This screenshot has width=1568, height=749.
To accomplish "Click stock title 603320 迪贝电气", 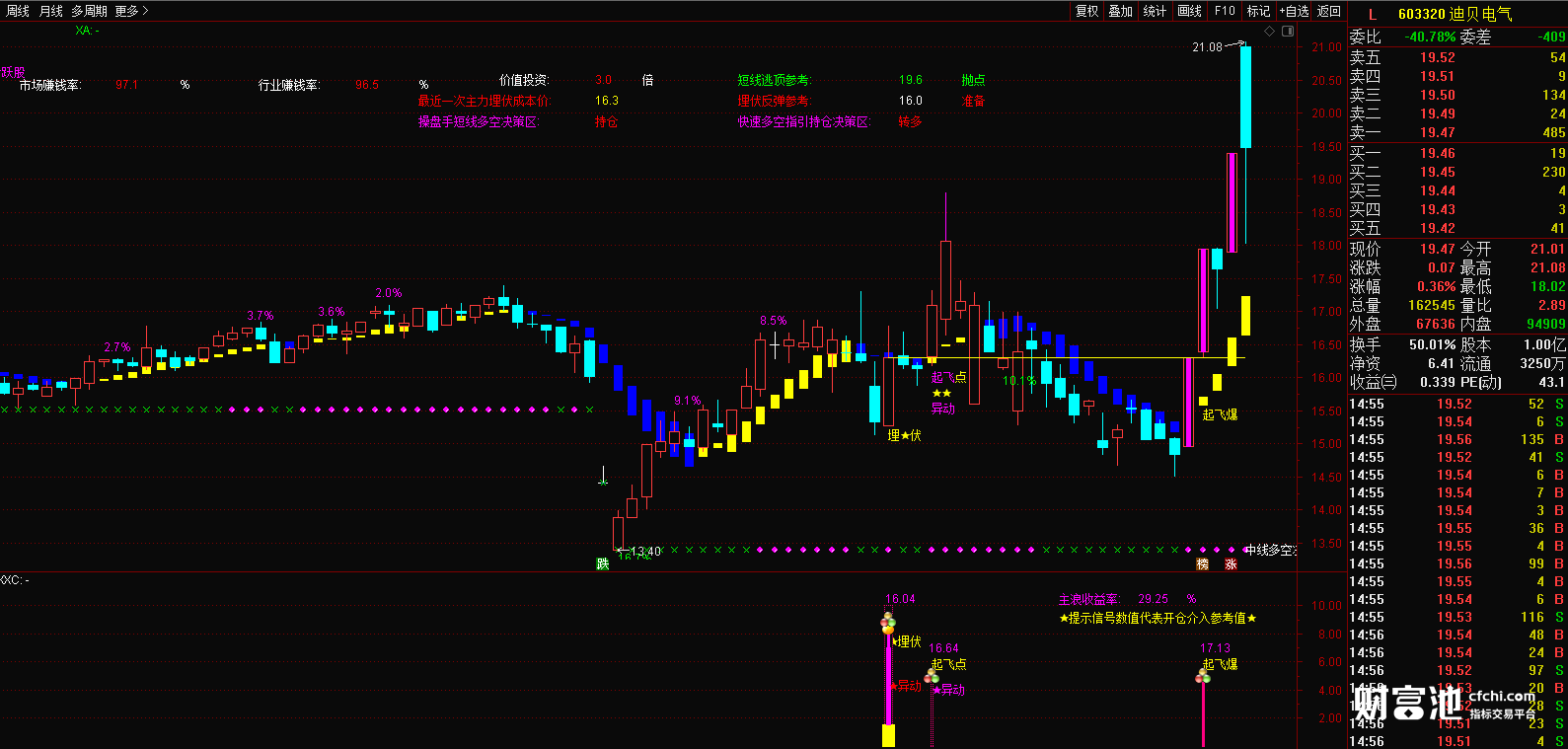I will pos(1455,14).
